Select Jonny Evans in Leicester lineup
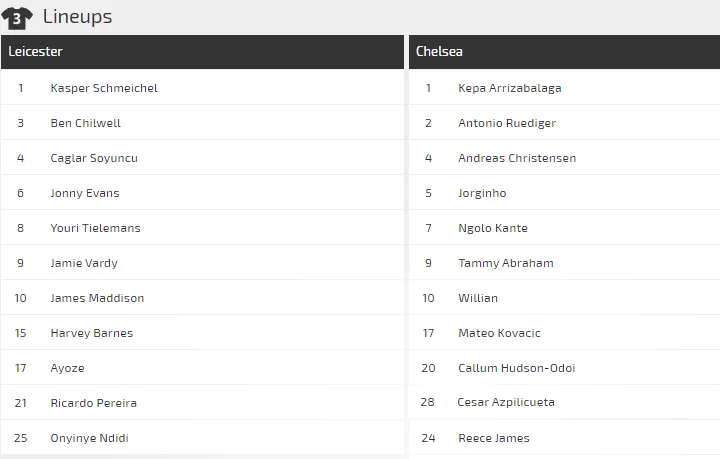Screen dimensions: 720x459 tap(84, 193)
